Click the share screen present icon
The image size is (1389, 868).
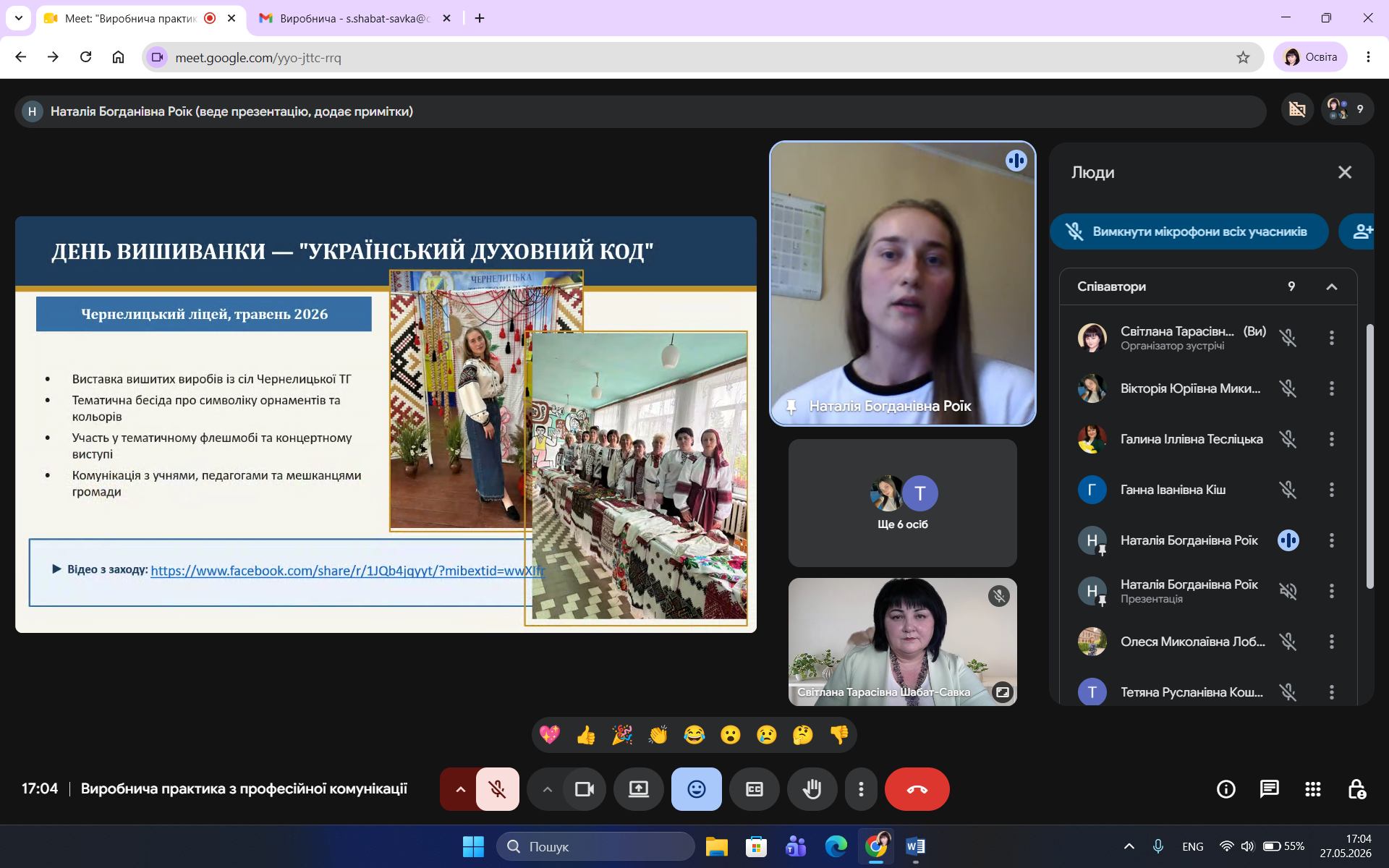point(638,789)
